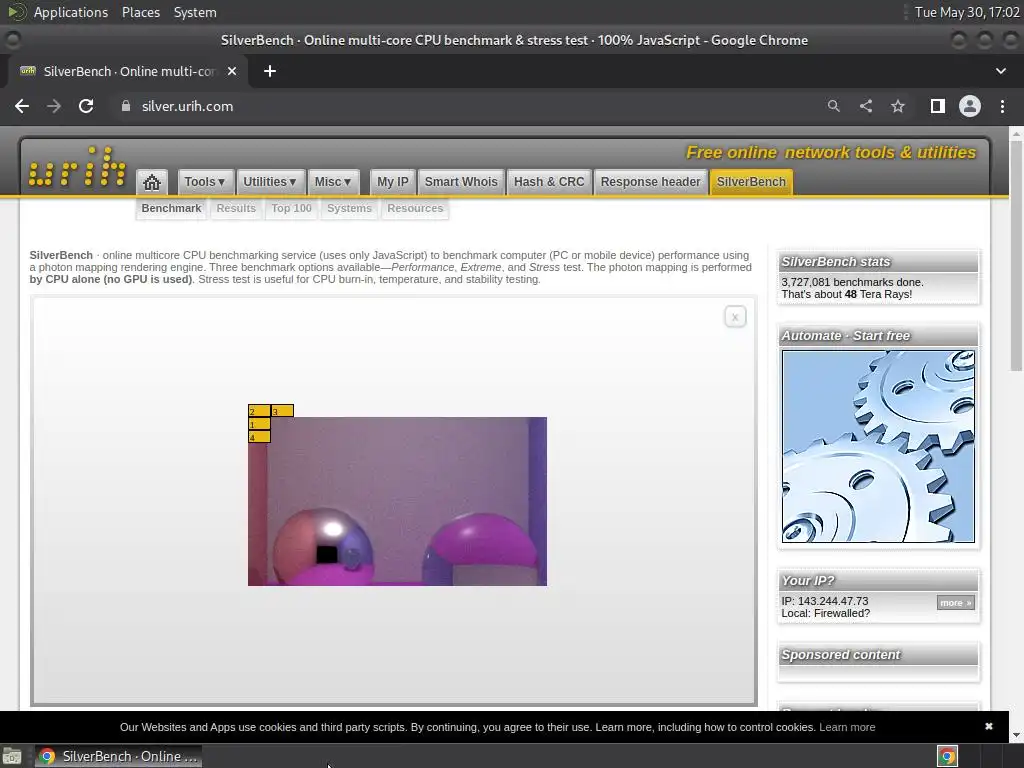Open the System menu
Viewport: 1024px width, 768px height.
pos(195,12)
